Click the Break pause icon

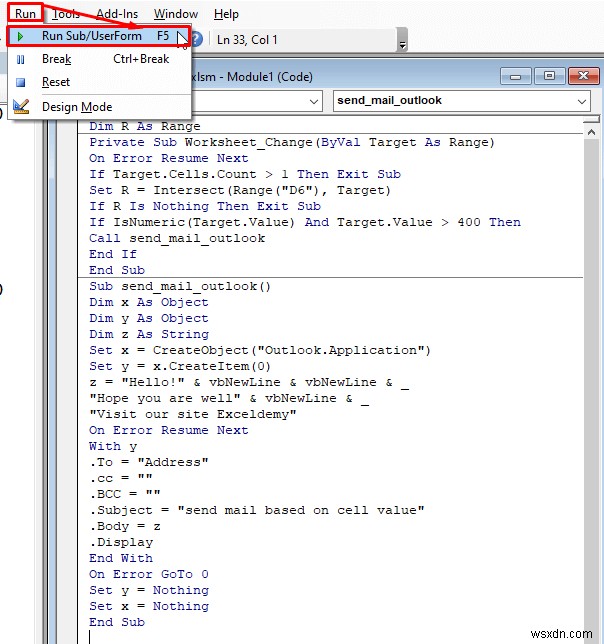(20, 60)
